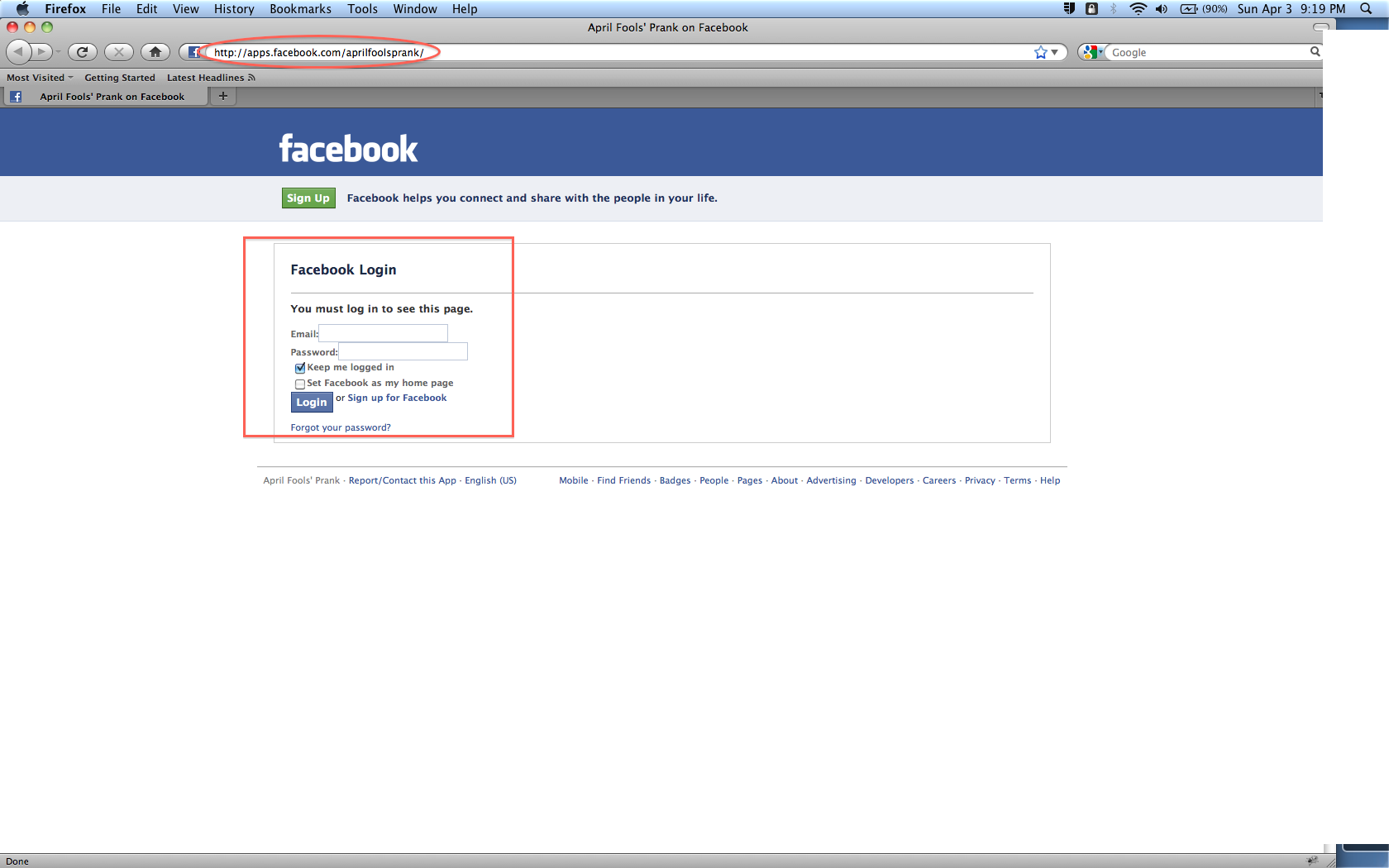Screen dimensions: 1389x868
Task: Click Forgot your password? link
Action: click(341, 427)
